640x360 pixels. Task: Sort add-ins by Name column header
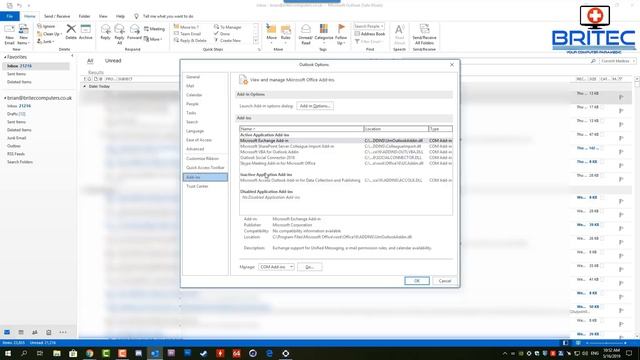click(302, 129)
